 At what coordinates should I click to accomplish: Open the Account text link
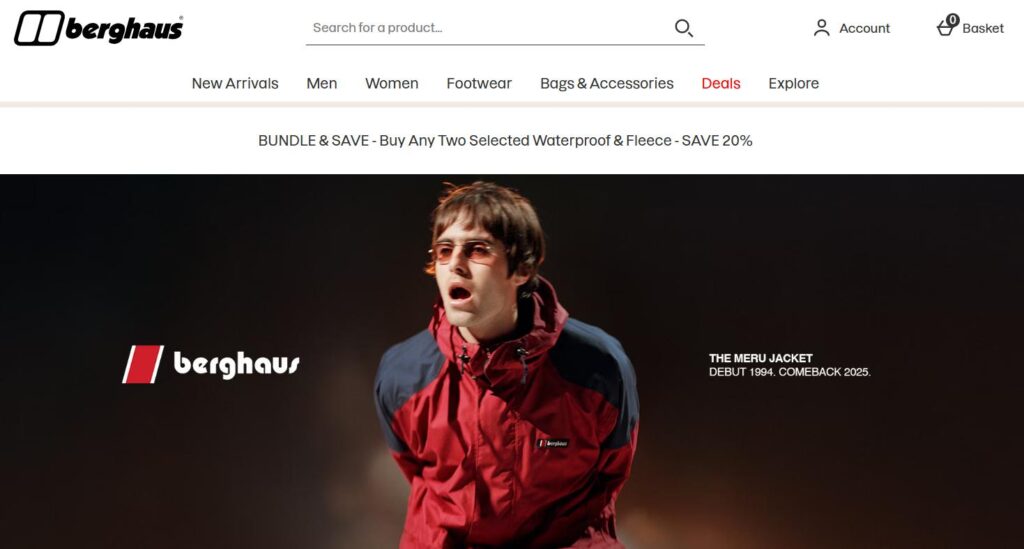[864, 28]
